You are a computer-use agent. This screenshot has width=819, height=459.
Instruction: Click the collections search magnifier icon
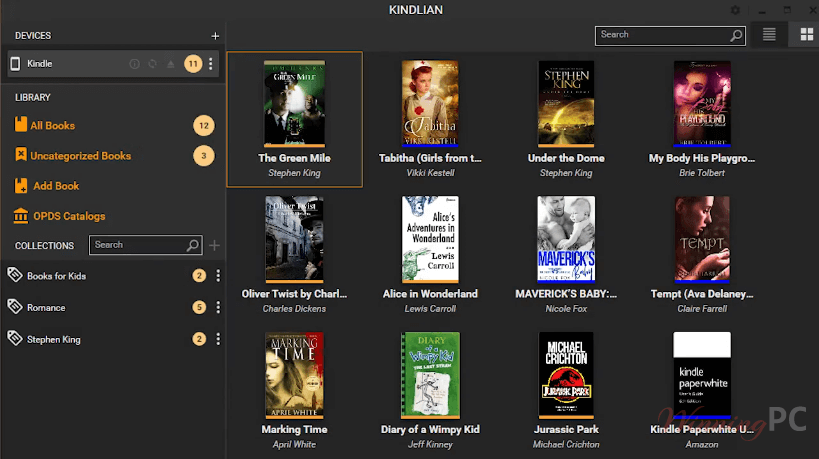[x=192, y=245]
